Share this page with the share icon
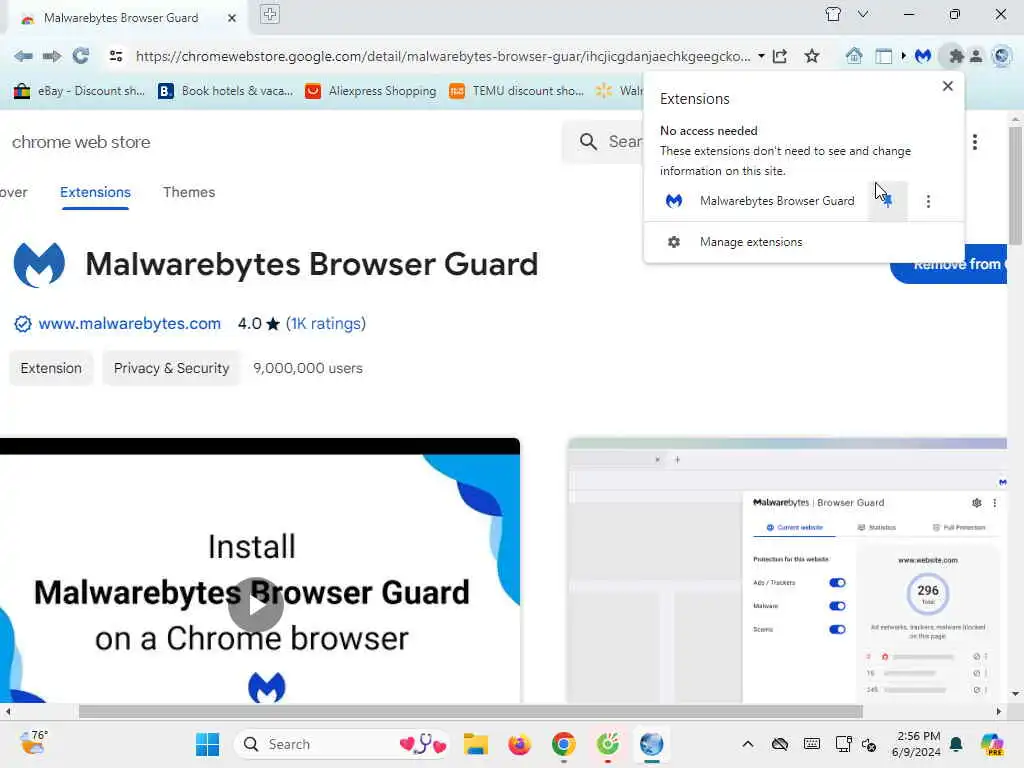Viewport: 1024px width, 768px height. [780, 56]
